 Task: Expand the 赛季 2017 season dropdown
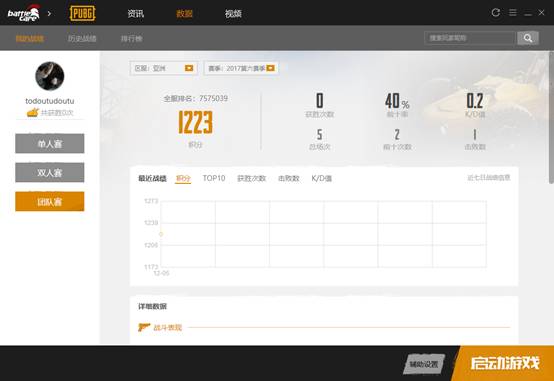(x=241, y=68)
